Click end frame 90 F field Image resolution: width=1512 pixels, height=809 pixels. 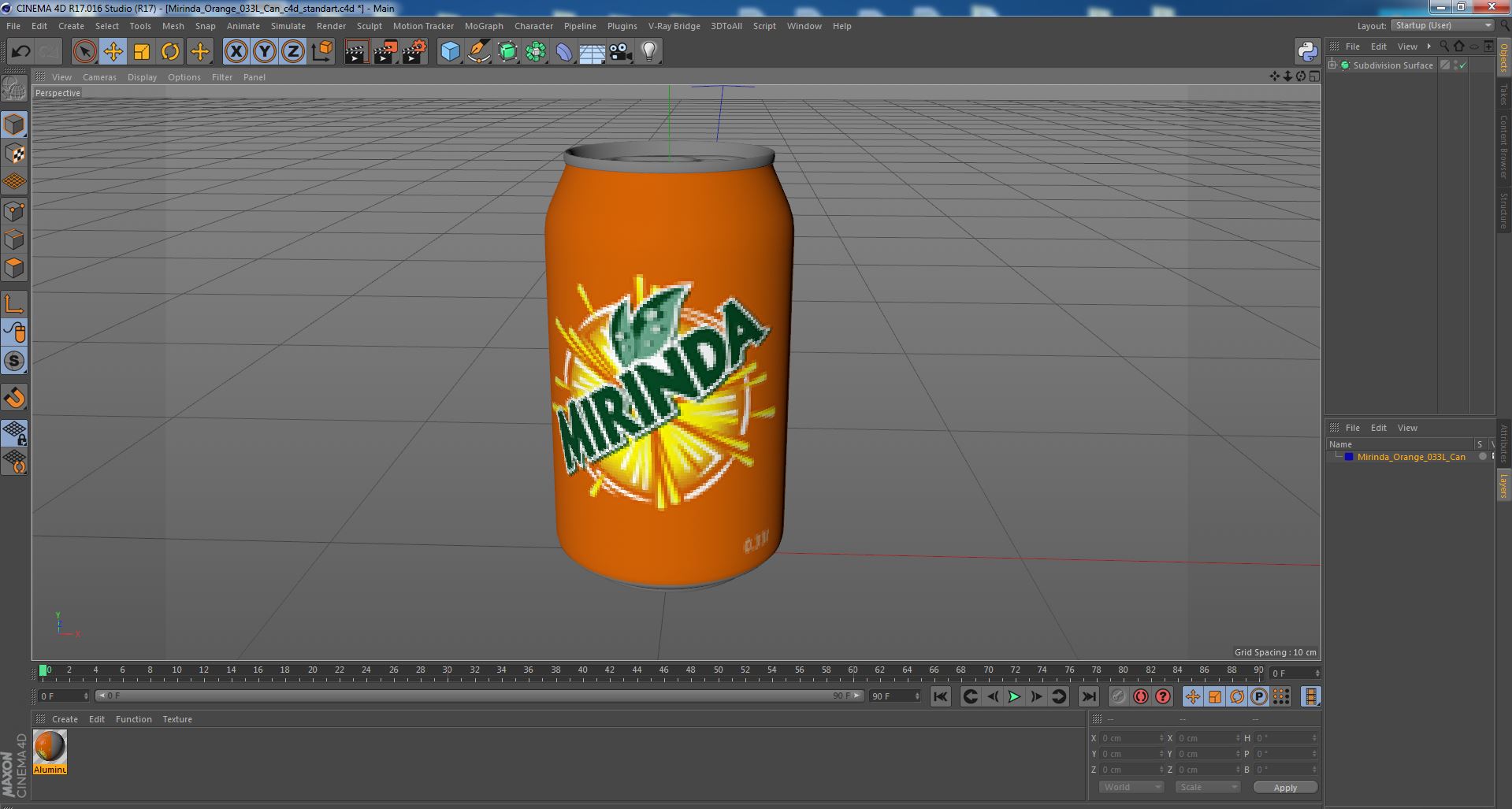(894, 696)
